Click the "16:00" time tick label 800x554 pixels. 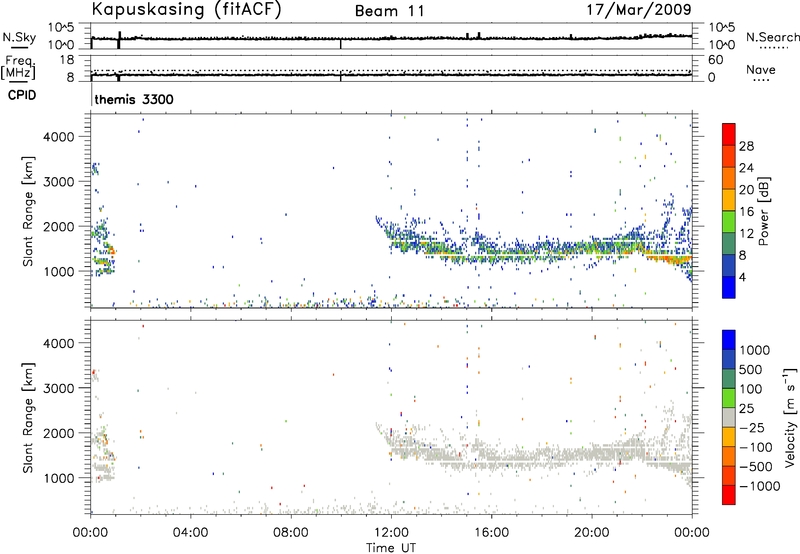pos(491,533)
